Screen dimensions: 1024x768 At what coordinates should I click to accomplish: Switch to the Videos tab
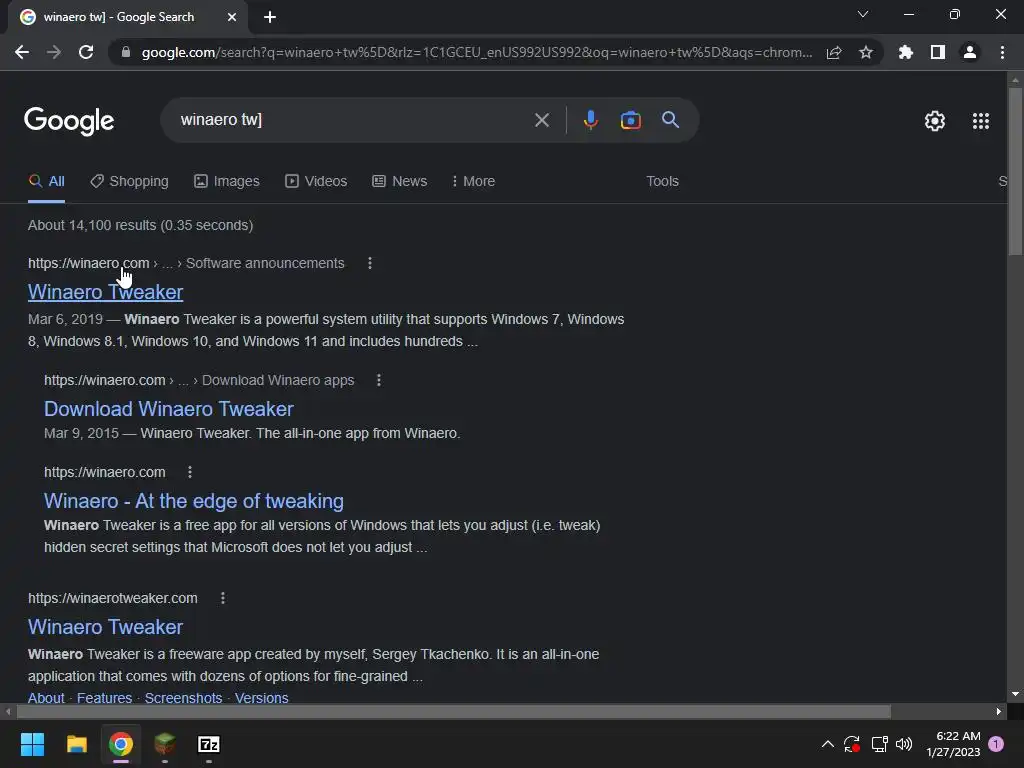coord(316,182)
